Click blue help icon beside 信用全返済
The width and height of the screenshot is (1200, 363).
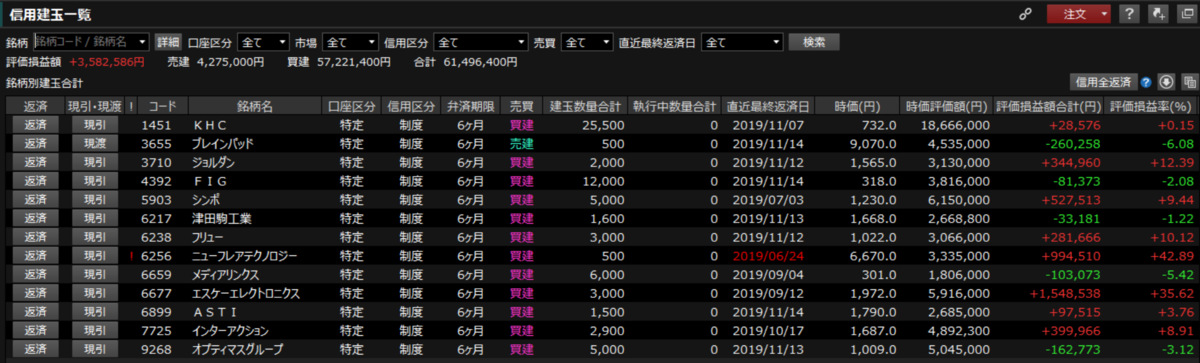(x=1145, y=82)
